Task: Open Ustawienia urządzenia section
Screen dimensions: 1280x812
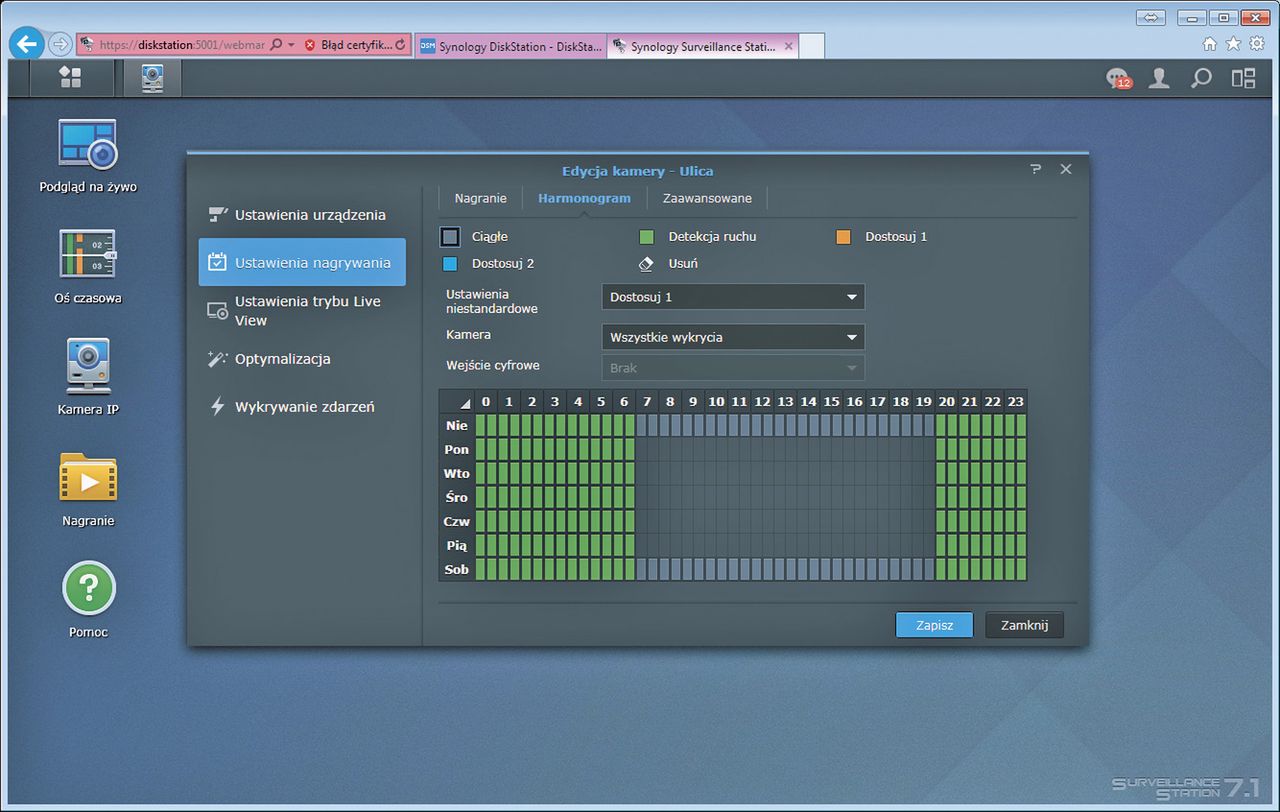Action: 302,215
